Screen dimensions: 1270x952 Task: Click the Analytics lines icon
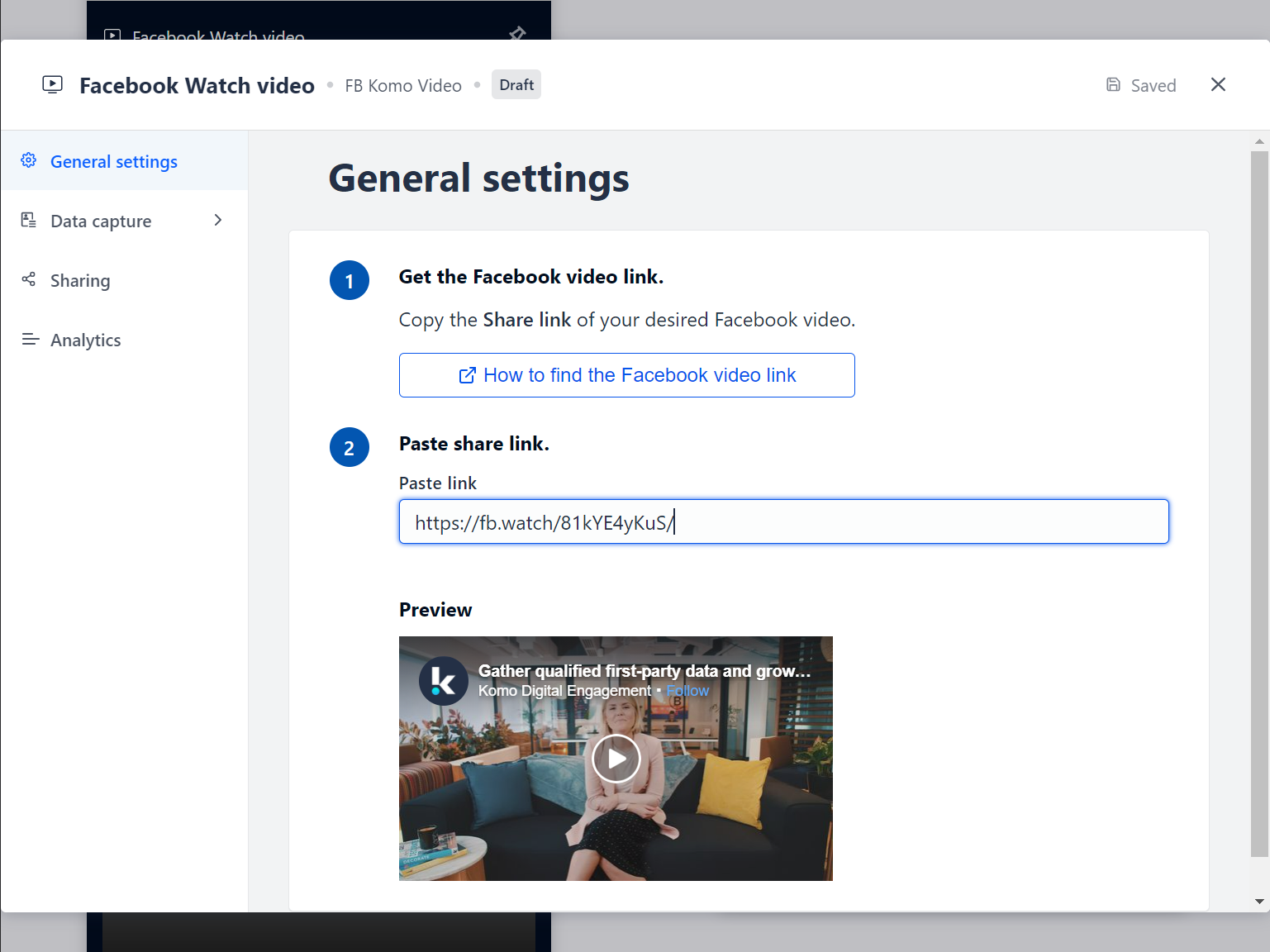31,340
